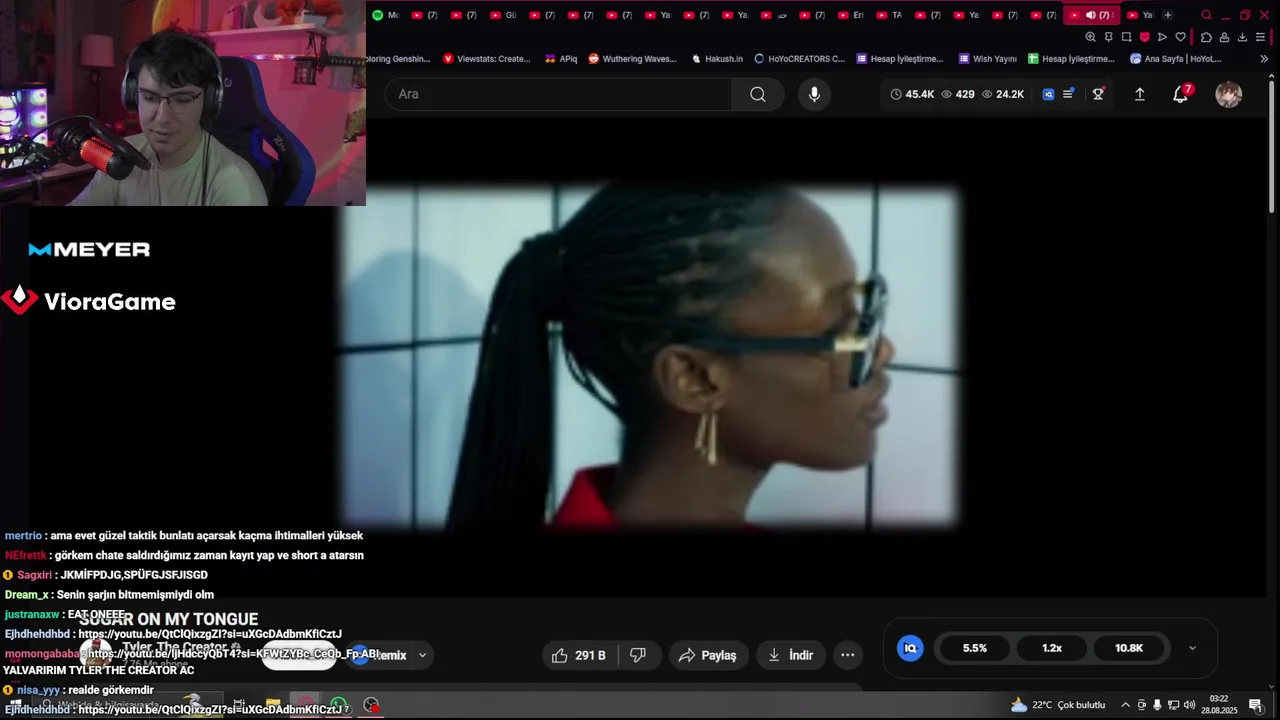Open the Wuthering Waves bookmark

point(633,59)
